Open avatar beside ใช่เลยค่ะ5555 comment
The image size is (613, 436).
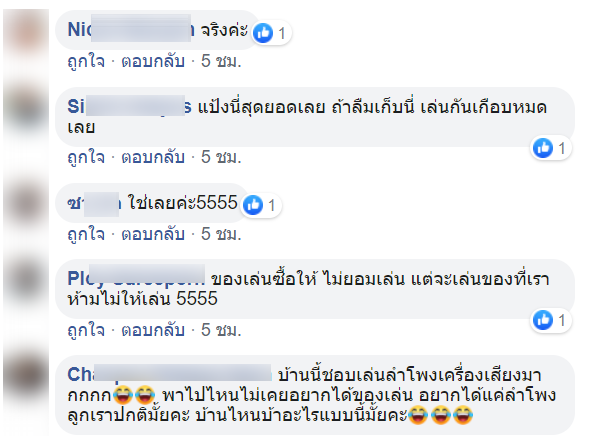[x=26, y=204]
